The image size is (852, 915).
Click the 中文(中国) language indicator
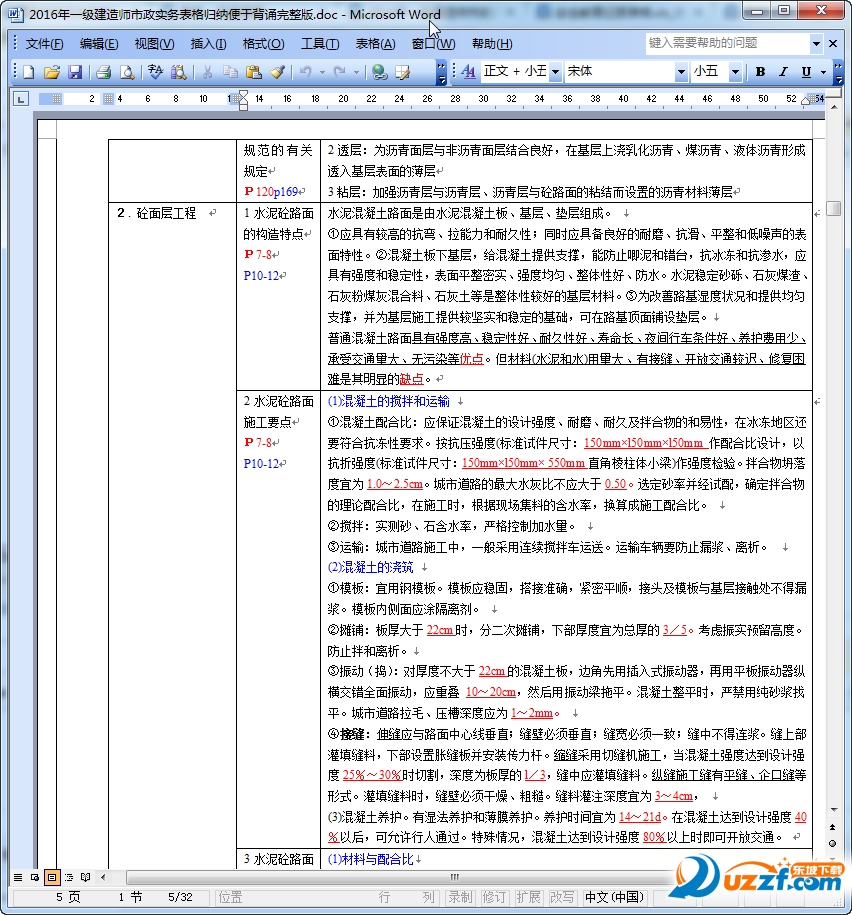point(614,897)
